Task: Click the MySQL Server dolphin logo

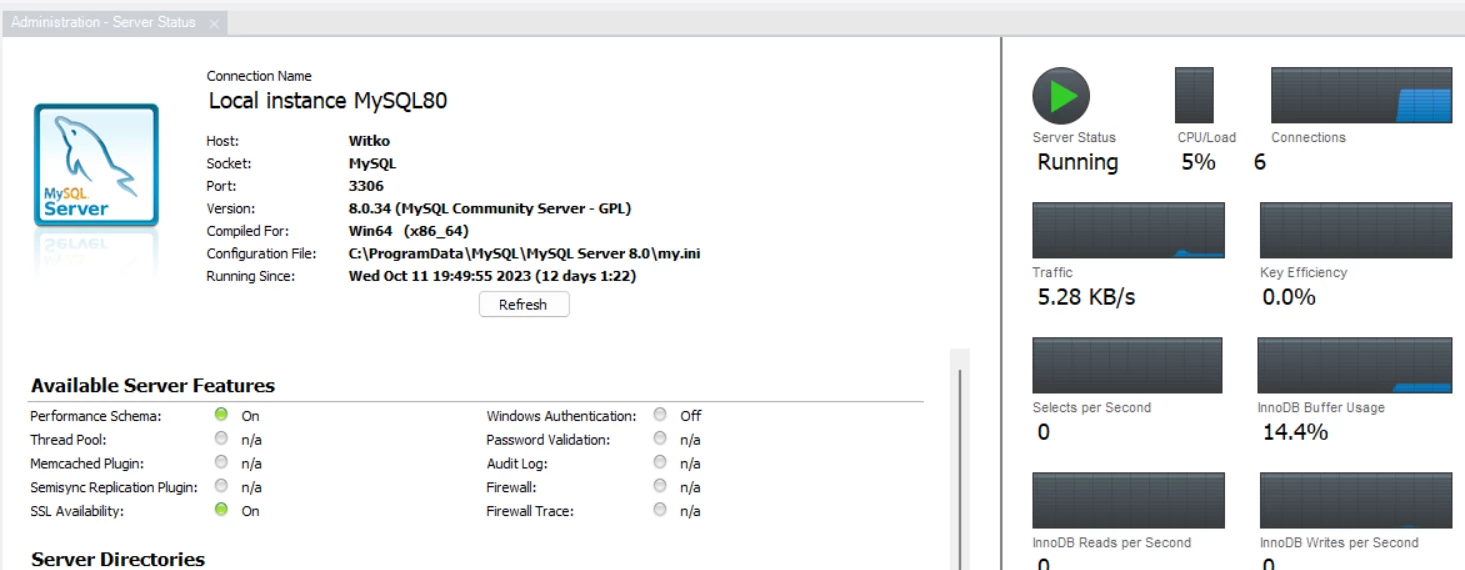Action: pyautogui.click(x=96, y=164)
